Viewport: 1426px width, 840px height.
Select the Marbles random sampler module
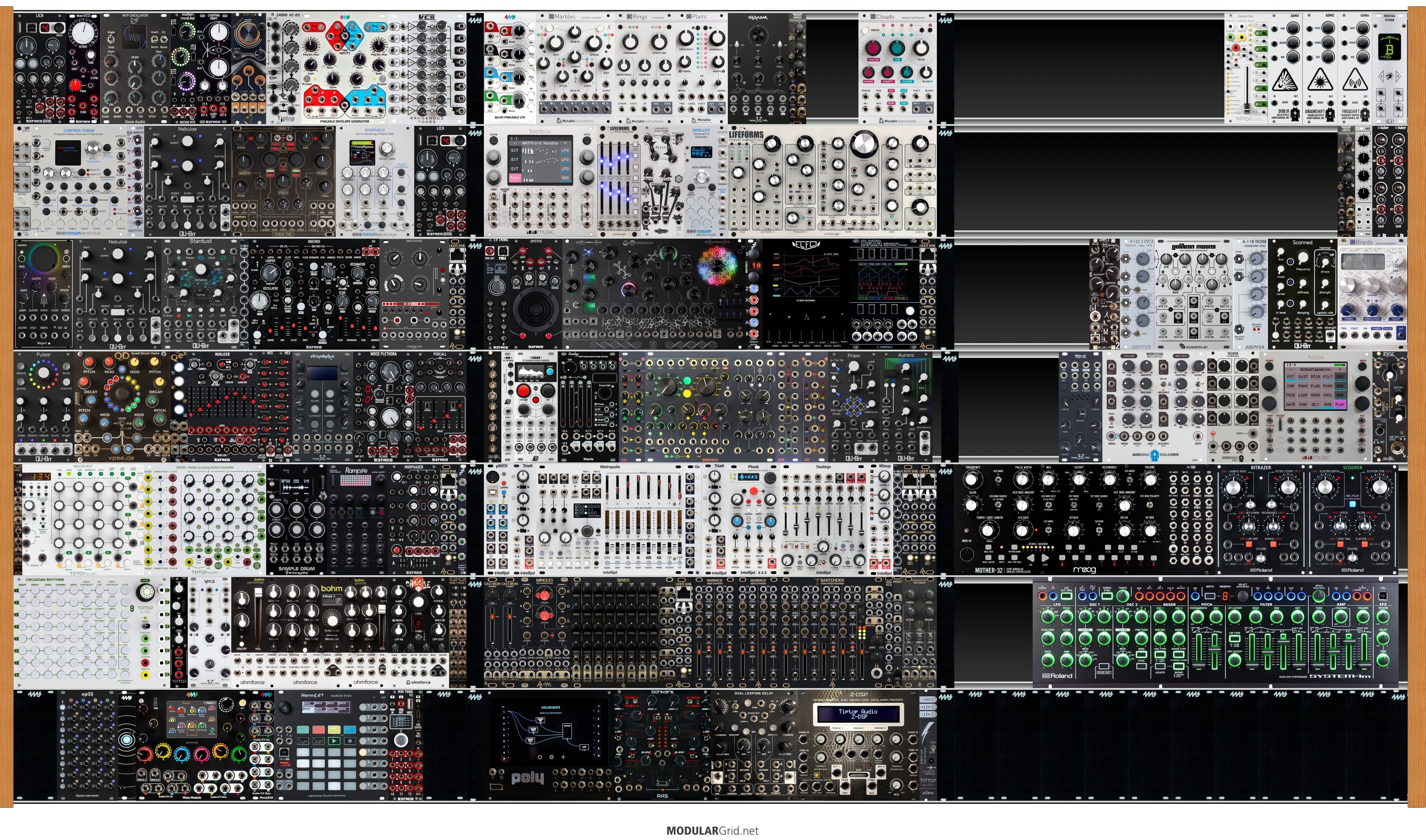[574, 68]
